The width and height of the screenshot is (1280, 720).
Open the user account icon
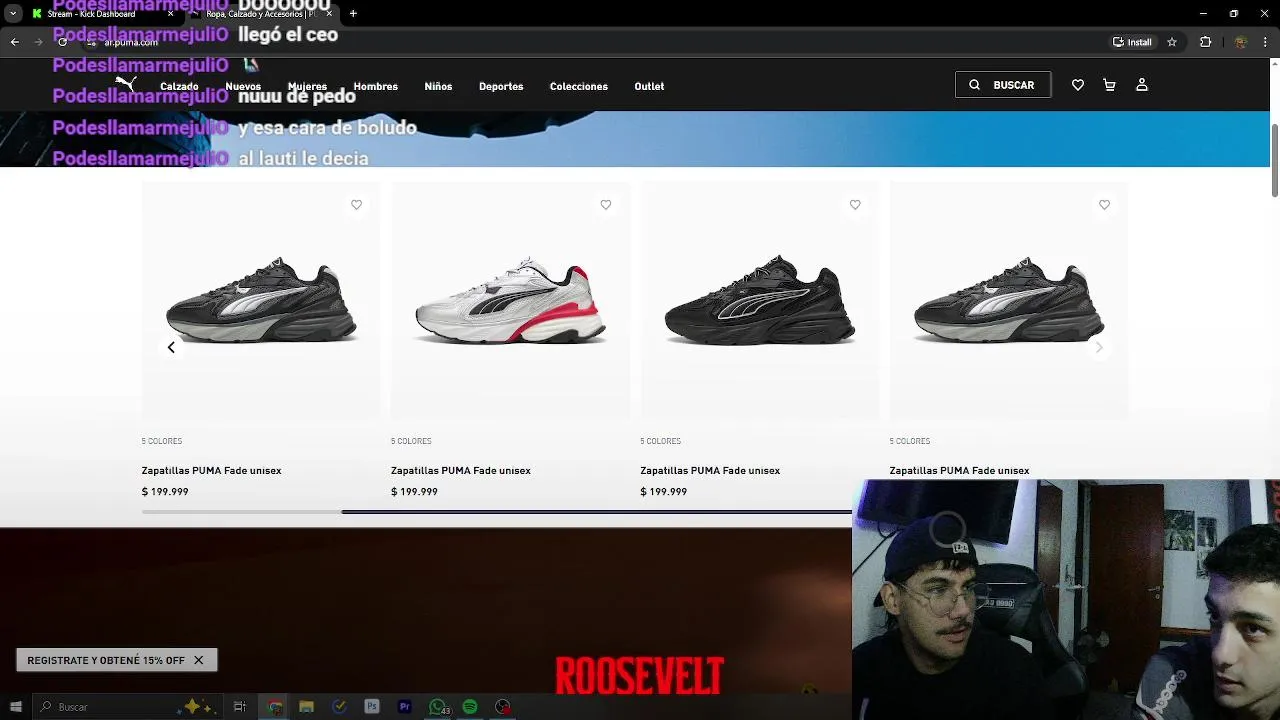click(x=1142, y=85)
